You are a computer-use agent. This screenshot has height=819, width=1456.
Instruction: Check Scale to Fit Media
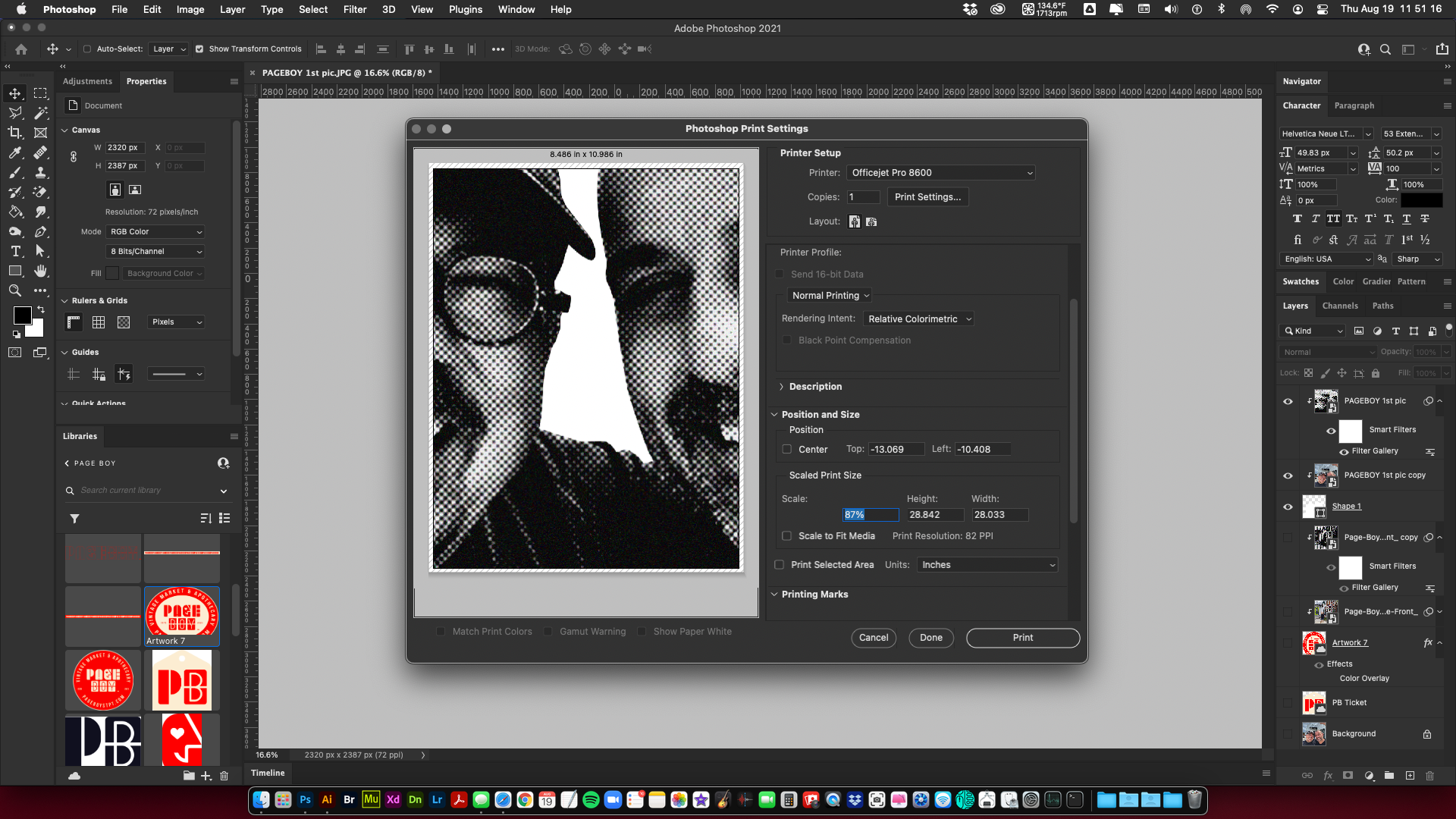coord(787,536)
